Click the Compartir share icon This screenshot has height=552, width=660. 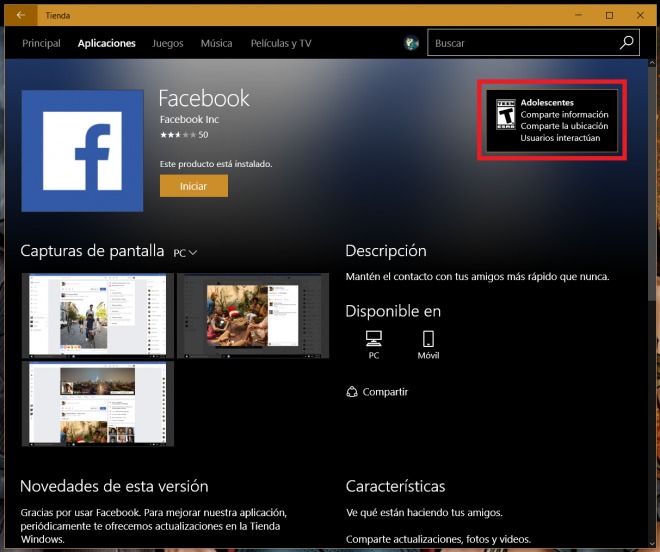pyautogui.click(x=352, y=392)
